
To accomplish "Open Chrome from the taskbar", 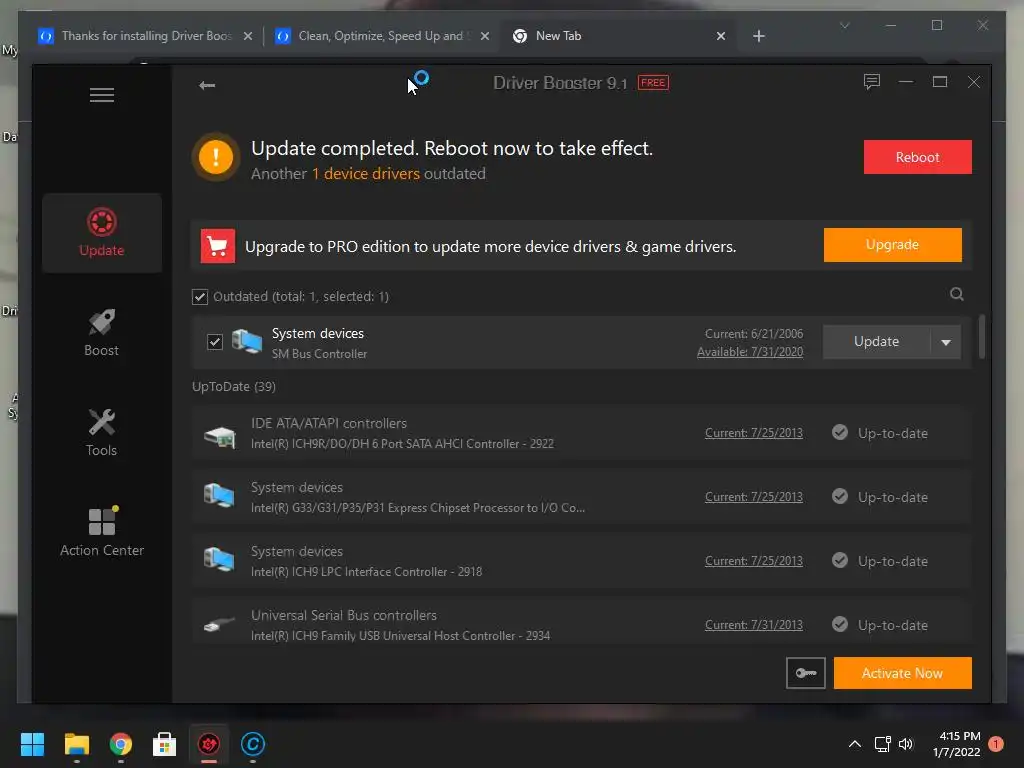I will coord(121,744).
